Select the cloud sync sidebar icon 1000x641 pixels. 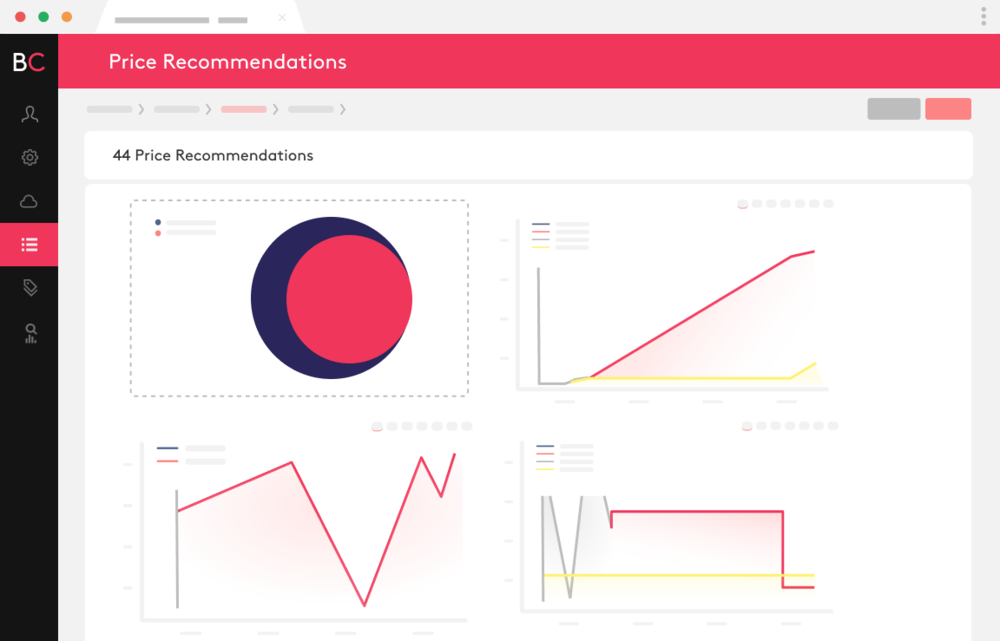point(29,201)
